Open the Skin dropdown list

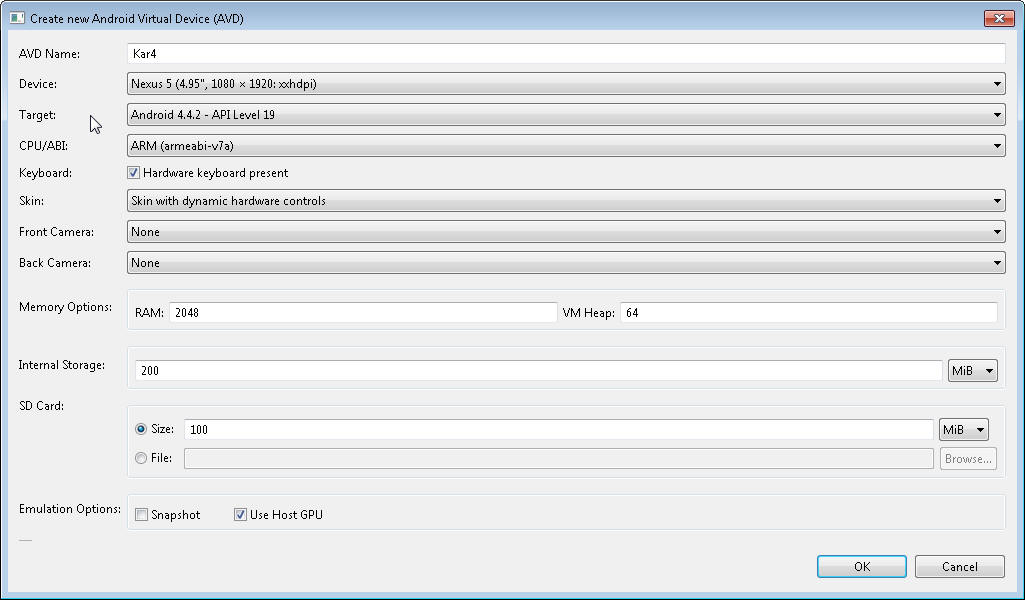[565, 201]
